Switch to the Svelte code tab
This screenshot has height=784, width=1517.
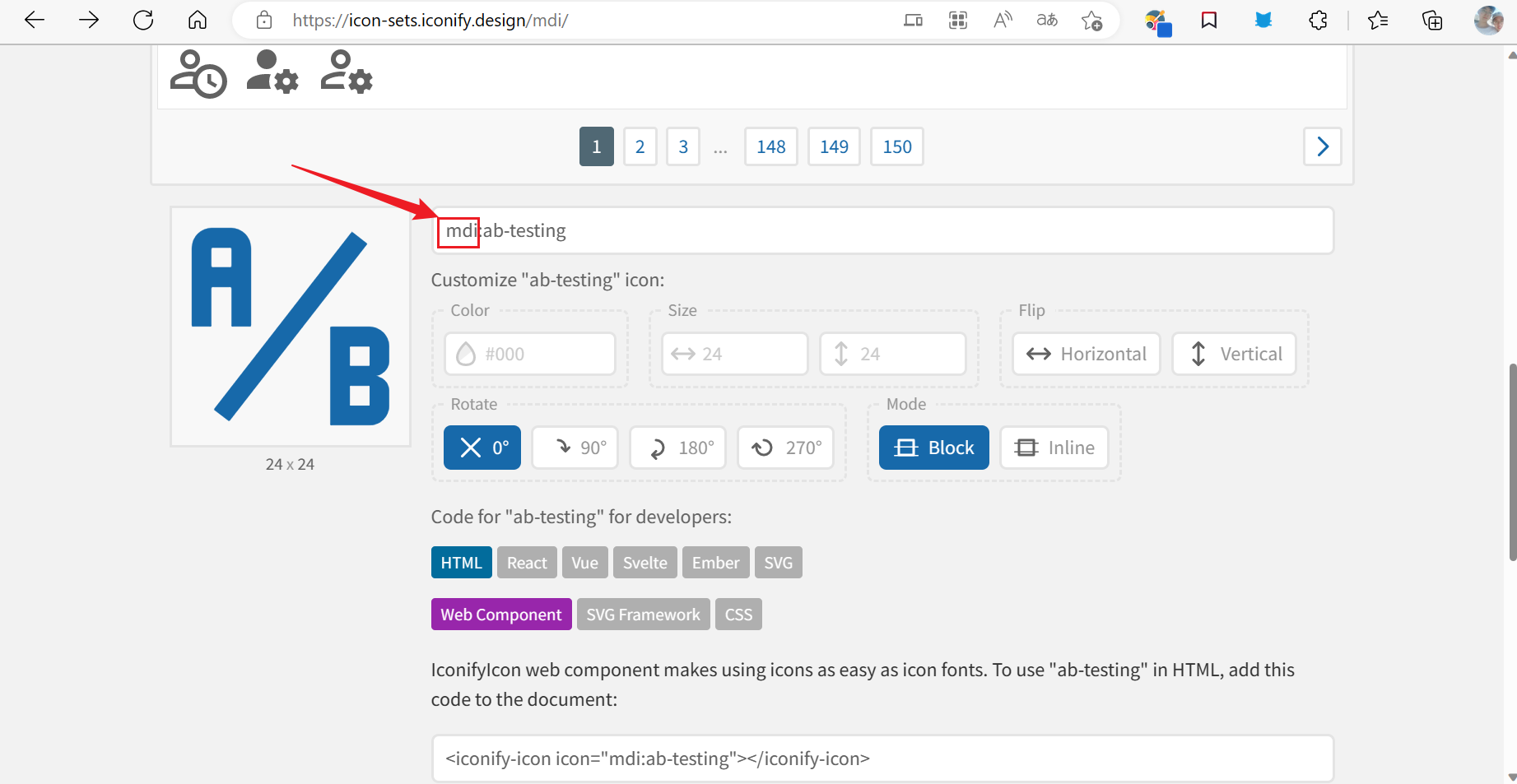tap(645, 563)
